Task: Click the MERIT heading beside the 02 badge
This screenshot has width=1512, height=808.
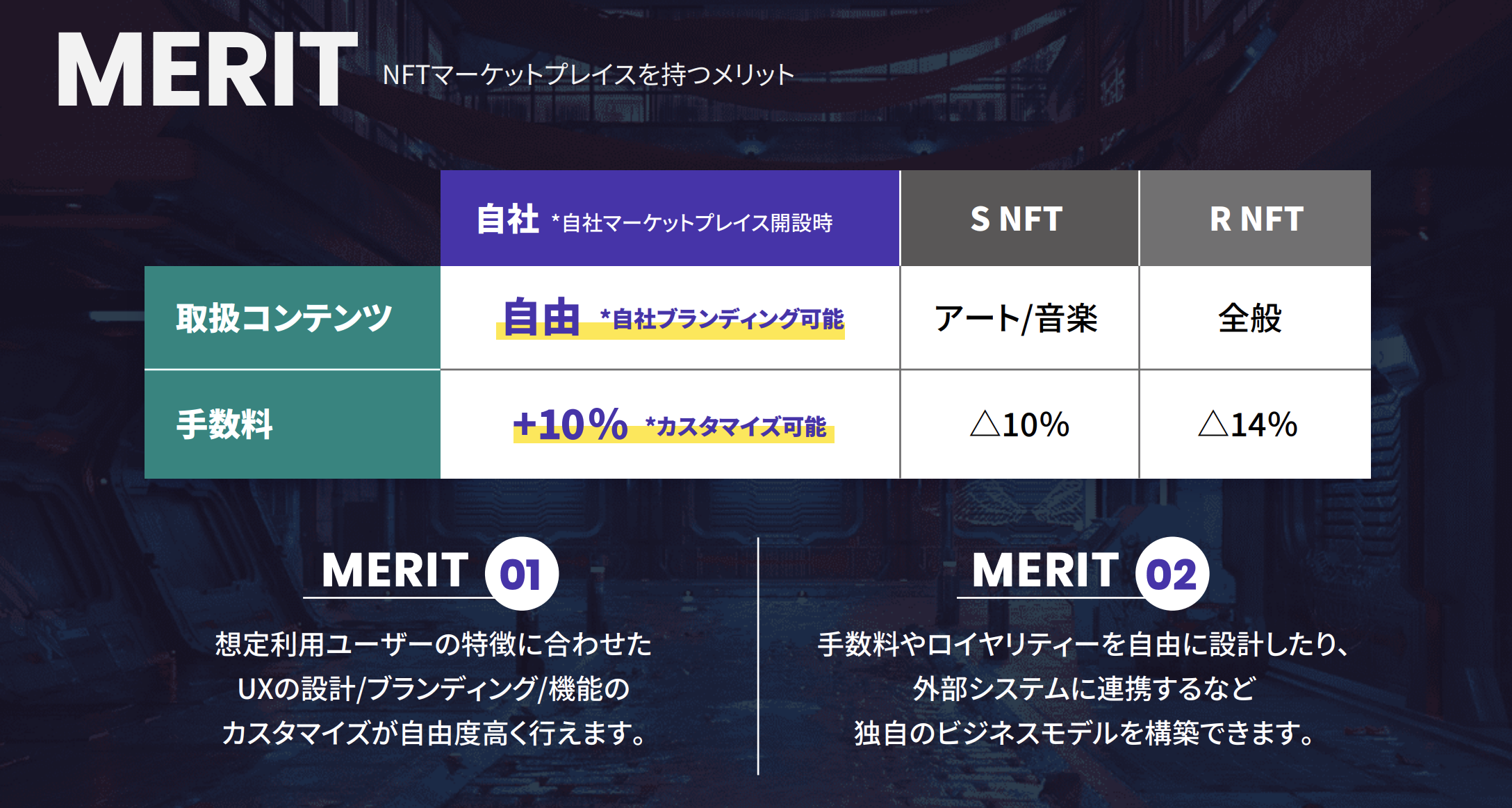Action: coord(1045,571)
